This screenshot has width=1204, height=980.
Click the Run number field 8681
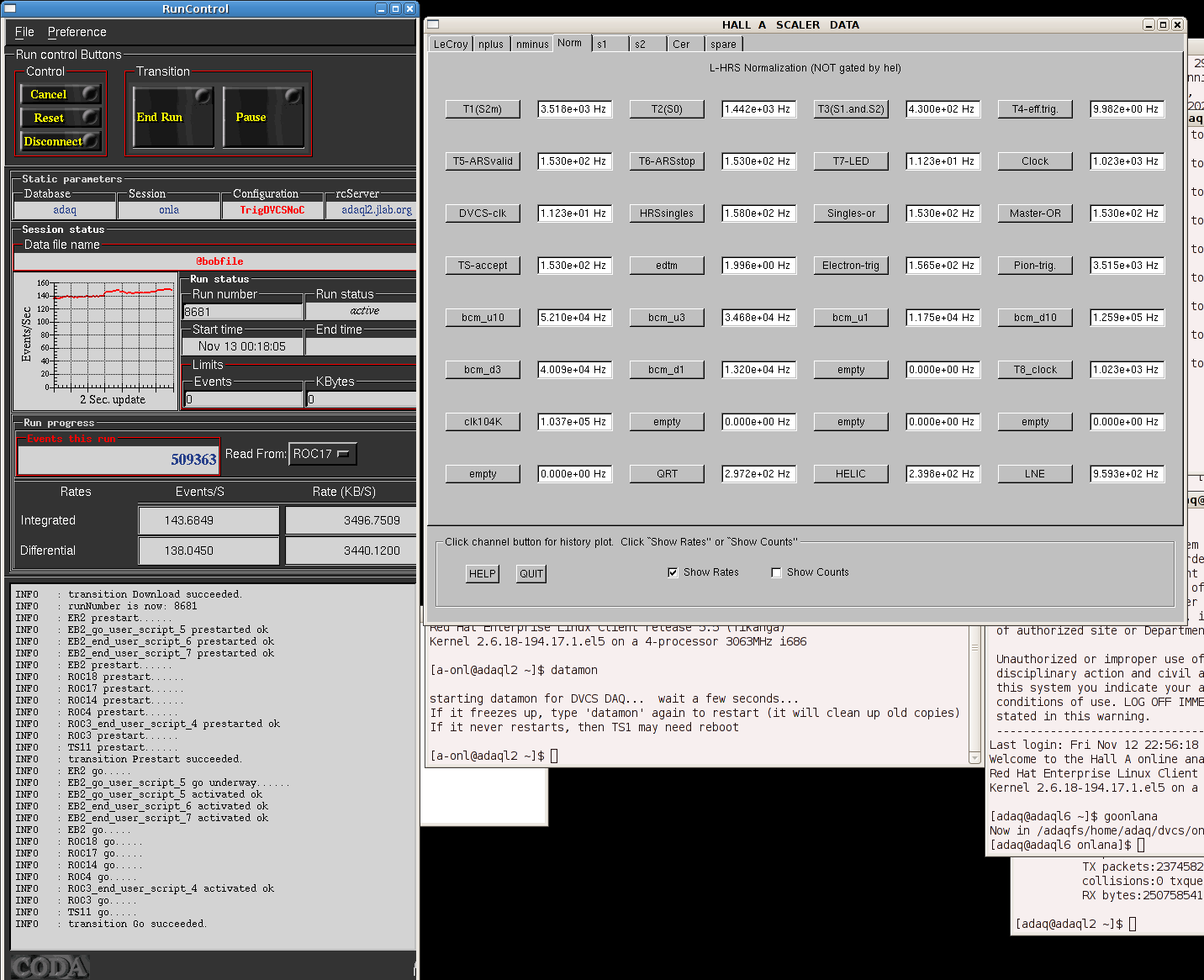coord(243,311)
